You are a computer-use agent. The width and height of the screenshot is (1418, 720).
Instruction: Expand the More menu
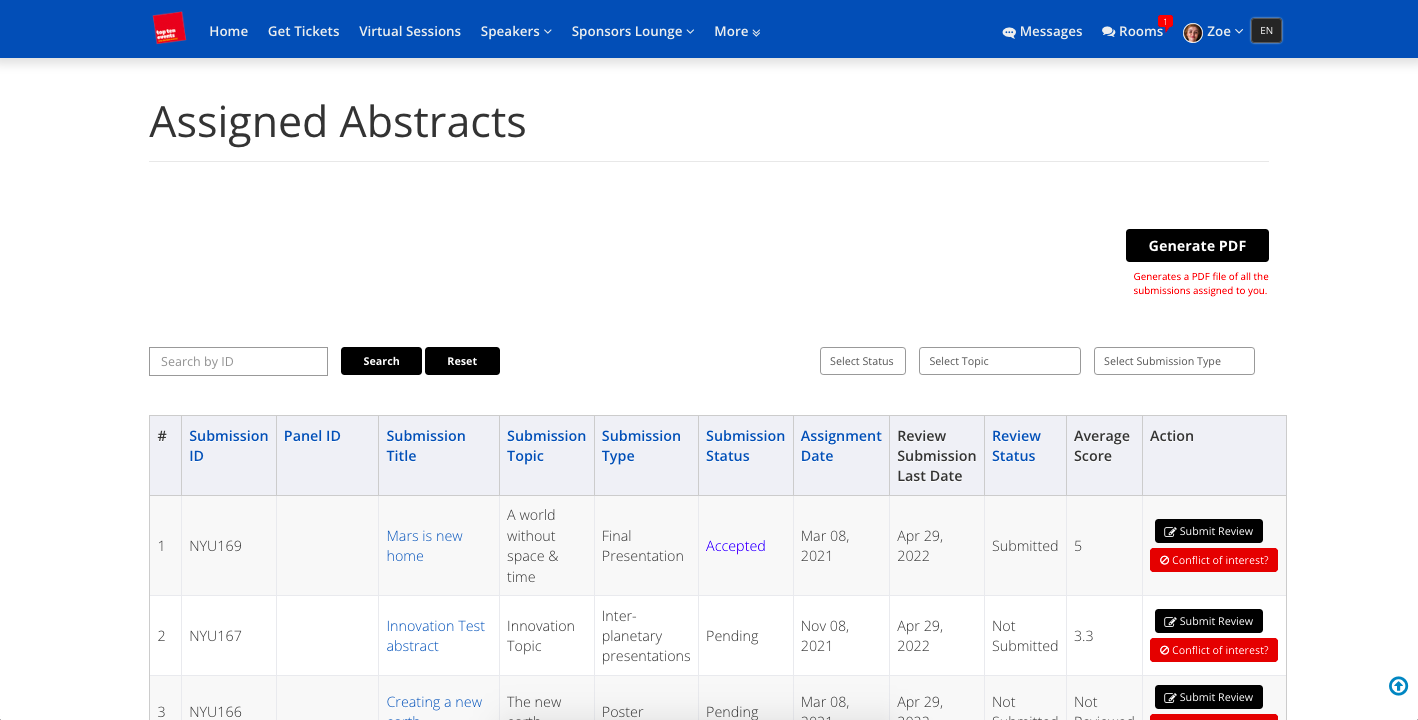[737, 31]
